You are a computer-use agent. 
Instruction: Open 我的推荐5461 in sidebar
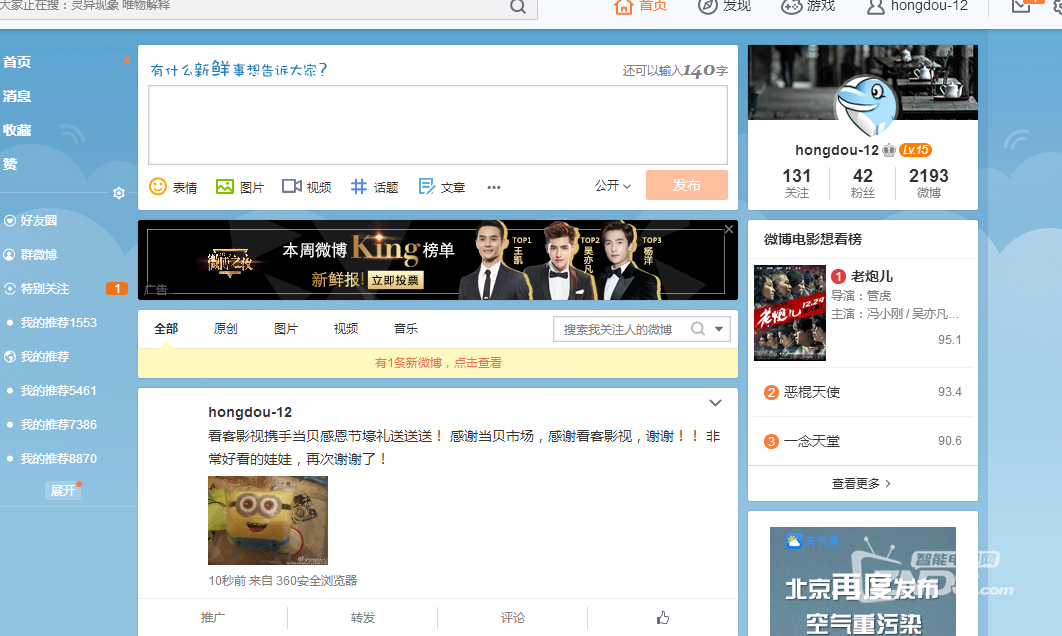coord(58,391)
